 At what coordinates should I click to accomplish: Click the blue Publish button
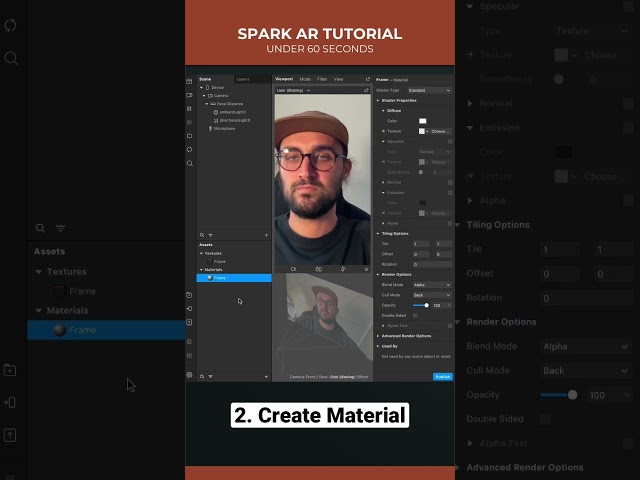(x=442, y=377)
